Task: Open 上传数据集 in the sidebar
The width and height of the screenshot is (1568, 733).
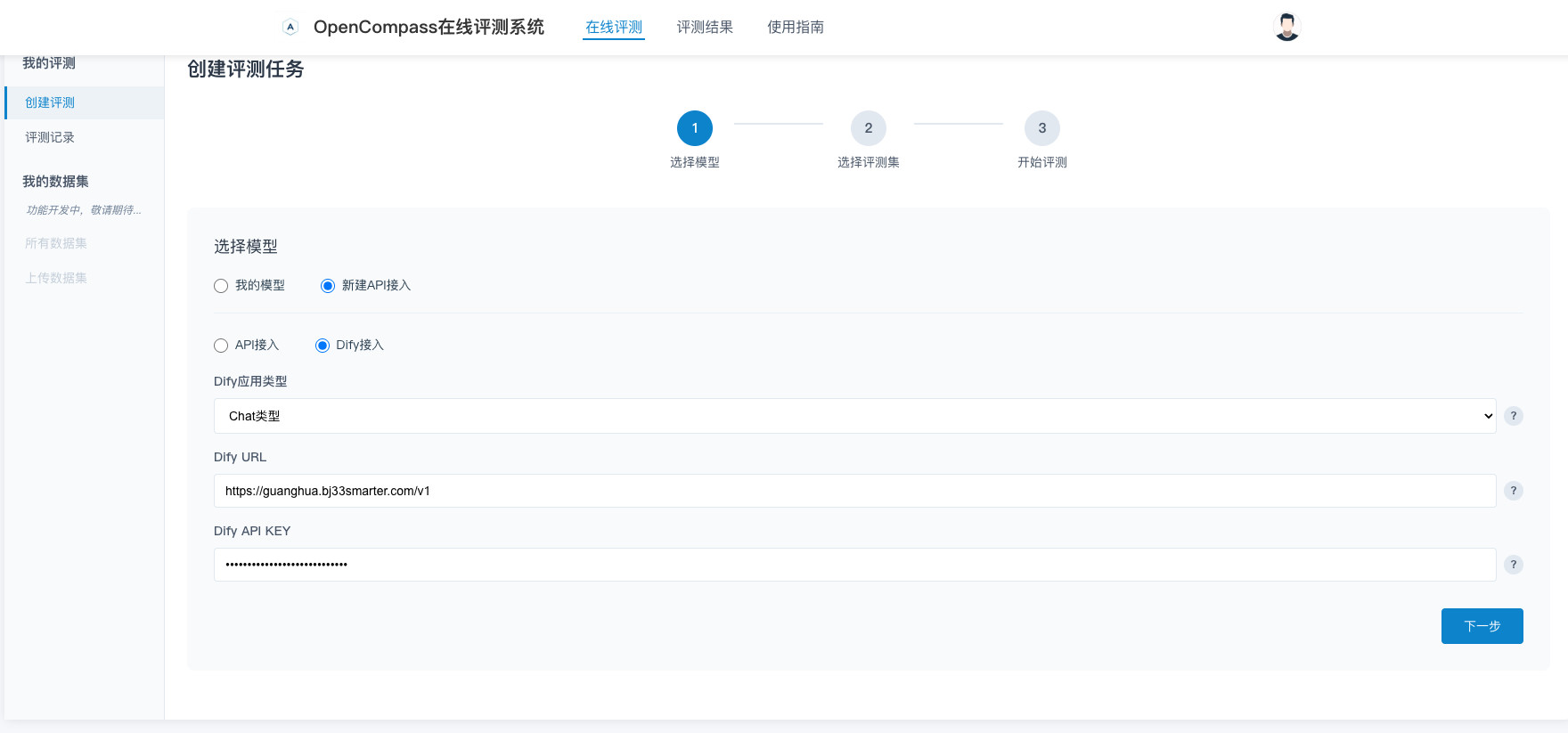Action: click(56, 278)
